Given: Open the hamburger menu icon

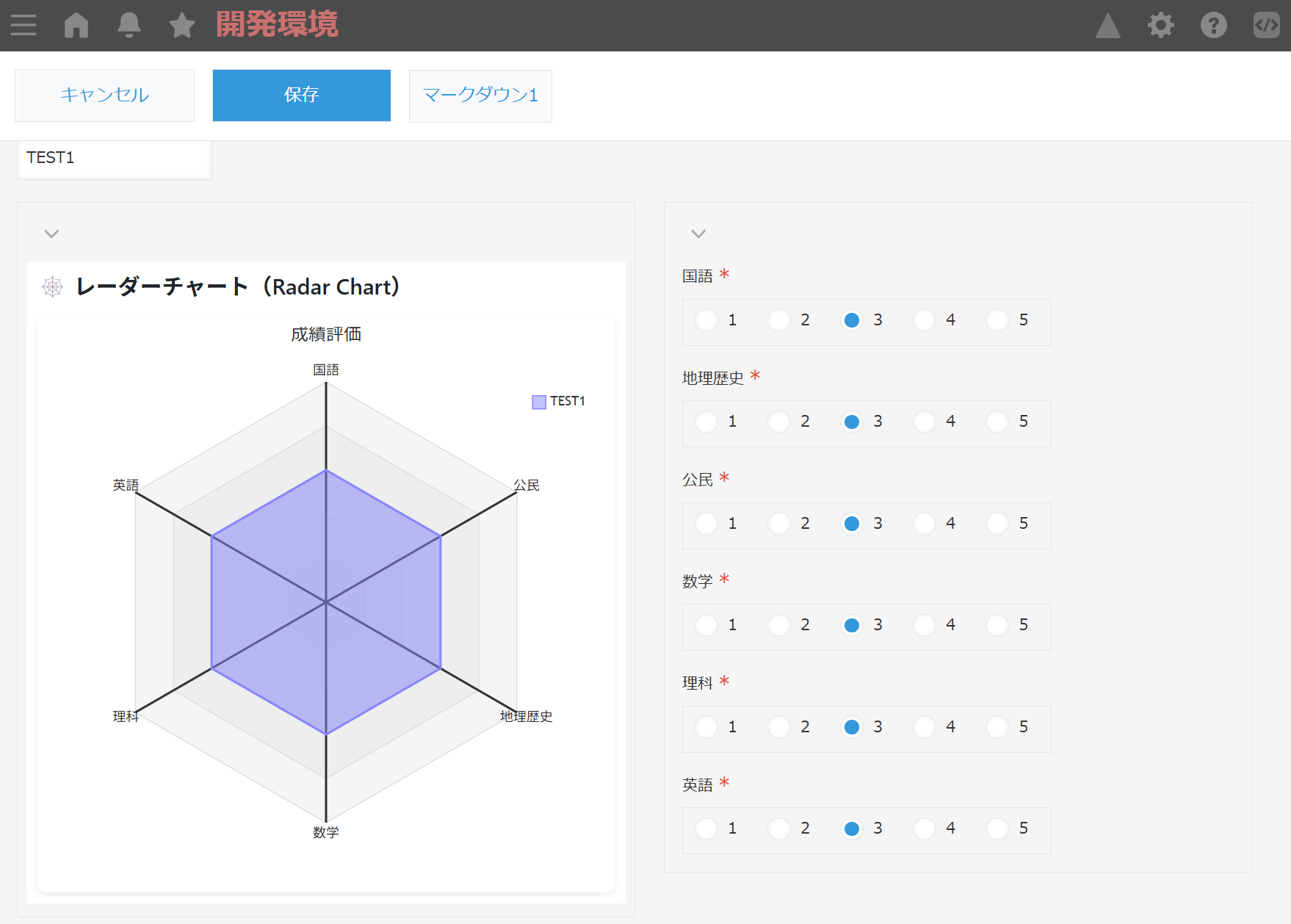Looking at the screenshot, I should pos(23,26).
